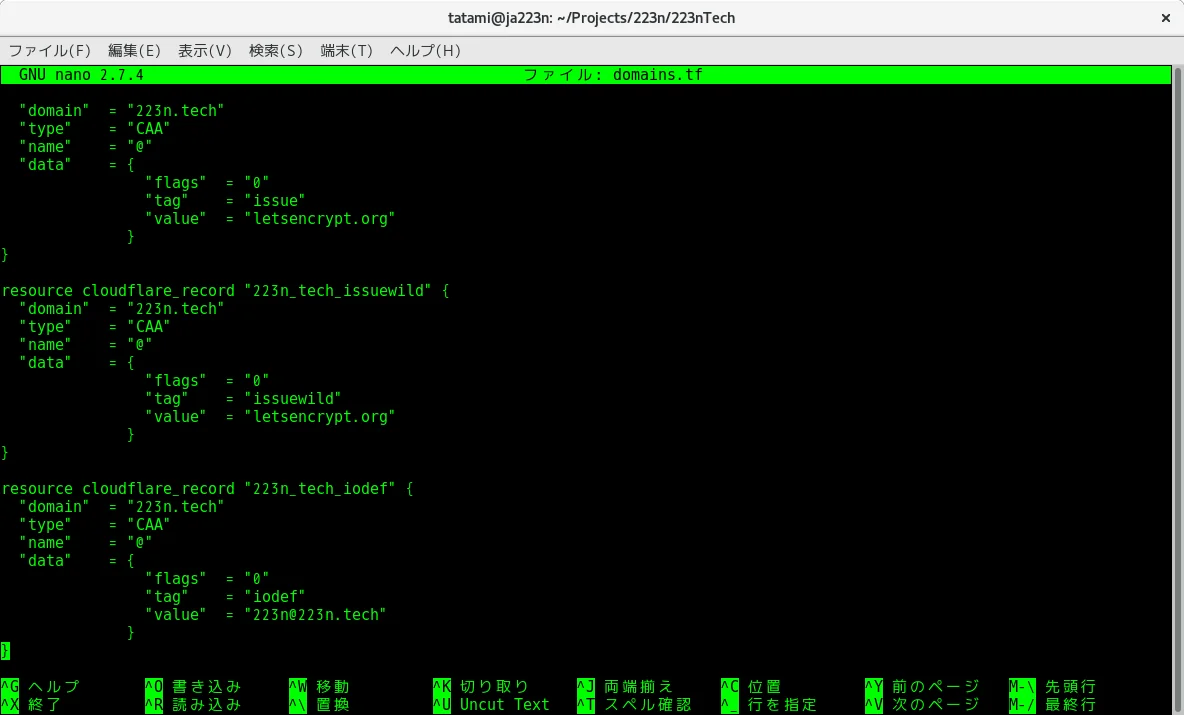Click the ^C 位置 shortcut
Screen dimensions: 1184x715
(751, 686)
